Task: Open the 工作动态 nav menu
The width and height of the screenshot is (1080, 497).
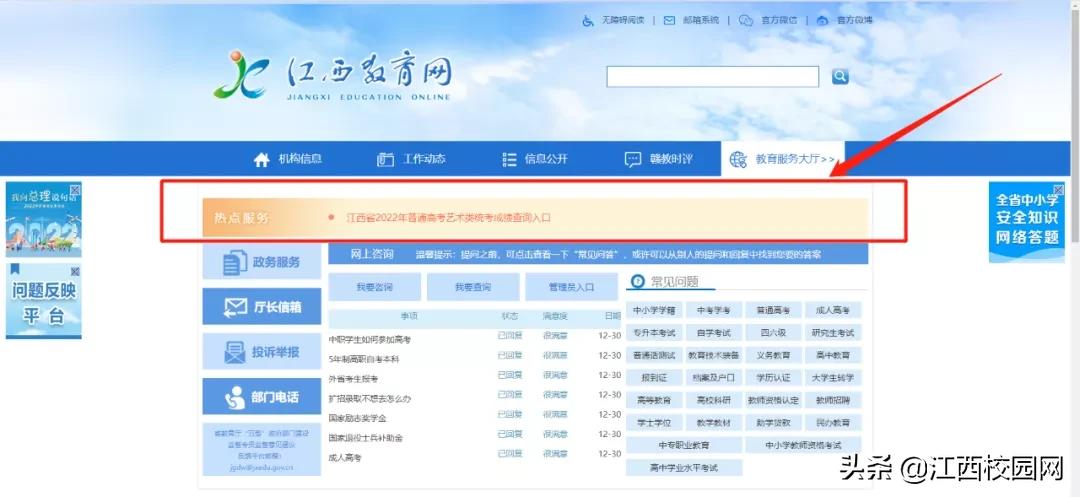Action: pos(411,159)
